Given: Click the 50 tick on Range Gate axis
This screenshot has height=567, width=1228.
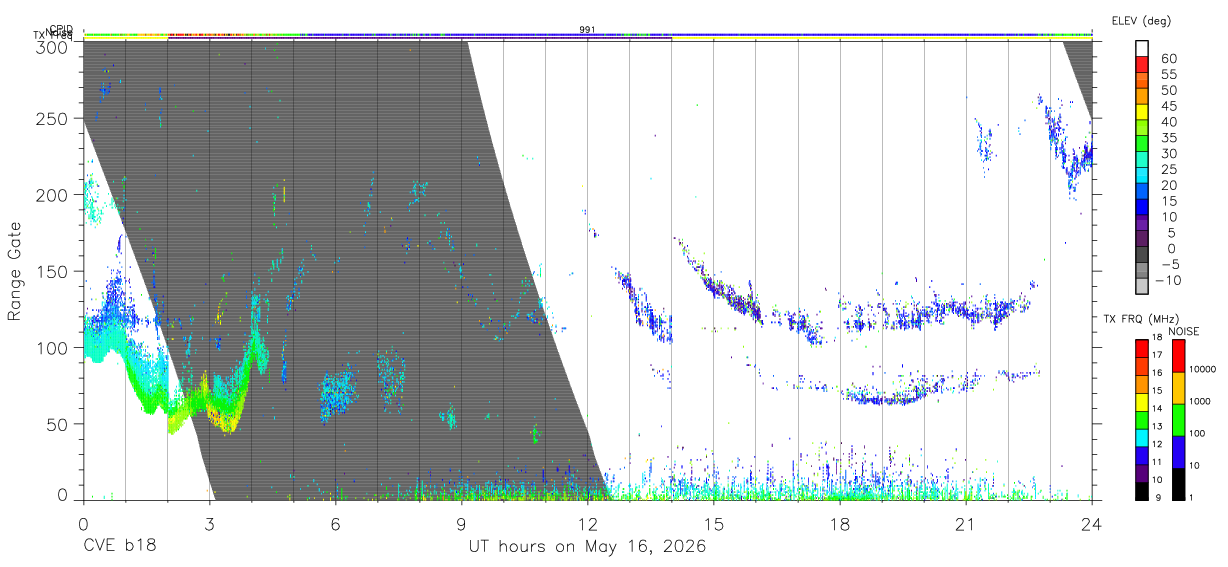Looking at the screenshot, I should click(57, 423).
